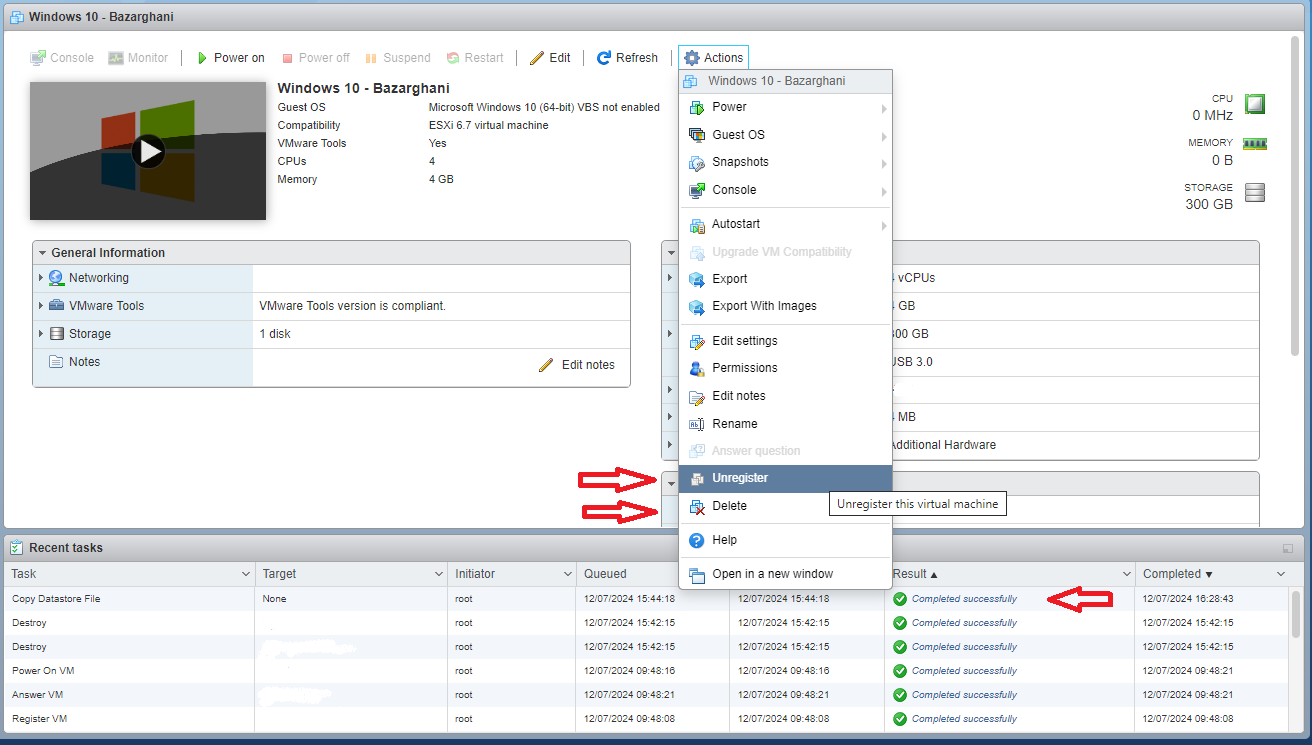The height and width of the screenshot is (745, 1312).
Task: Sort tasks by Result header
Action: [916, 574]
